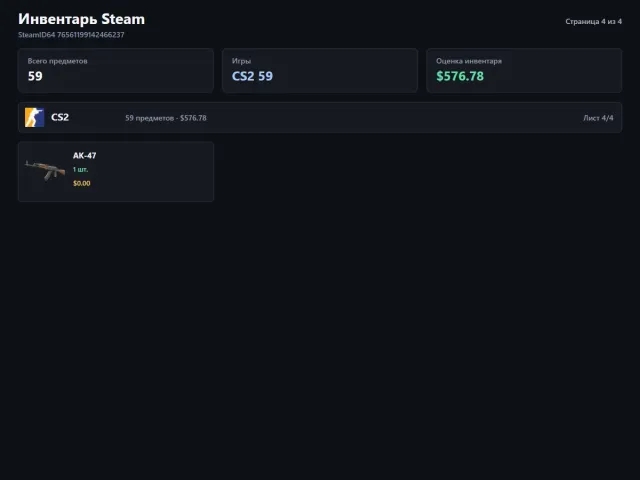640x480 pixels.
Task: Click the CS2 section title text
Action: pyautogui.click(x=60, y=118)
